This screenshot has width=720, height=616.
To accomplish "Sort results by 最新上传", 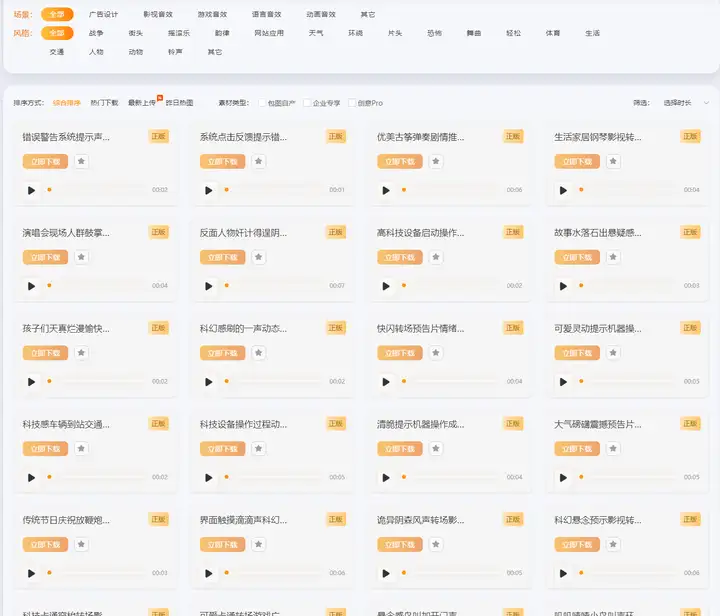I will tap(142, 103).
